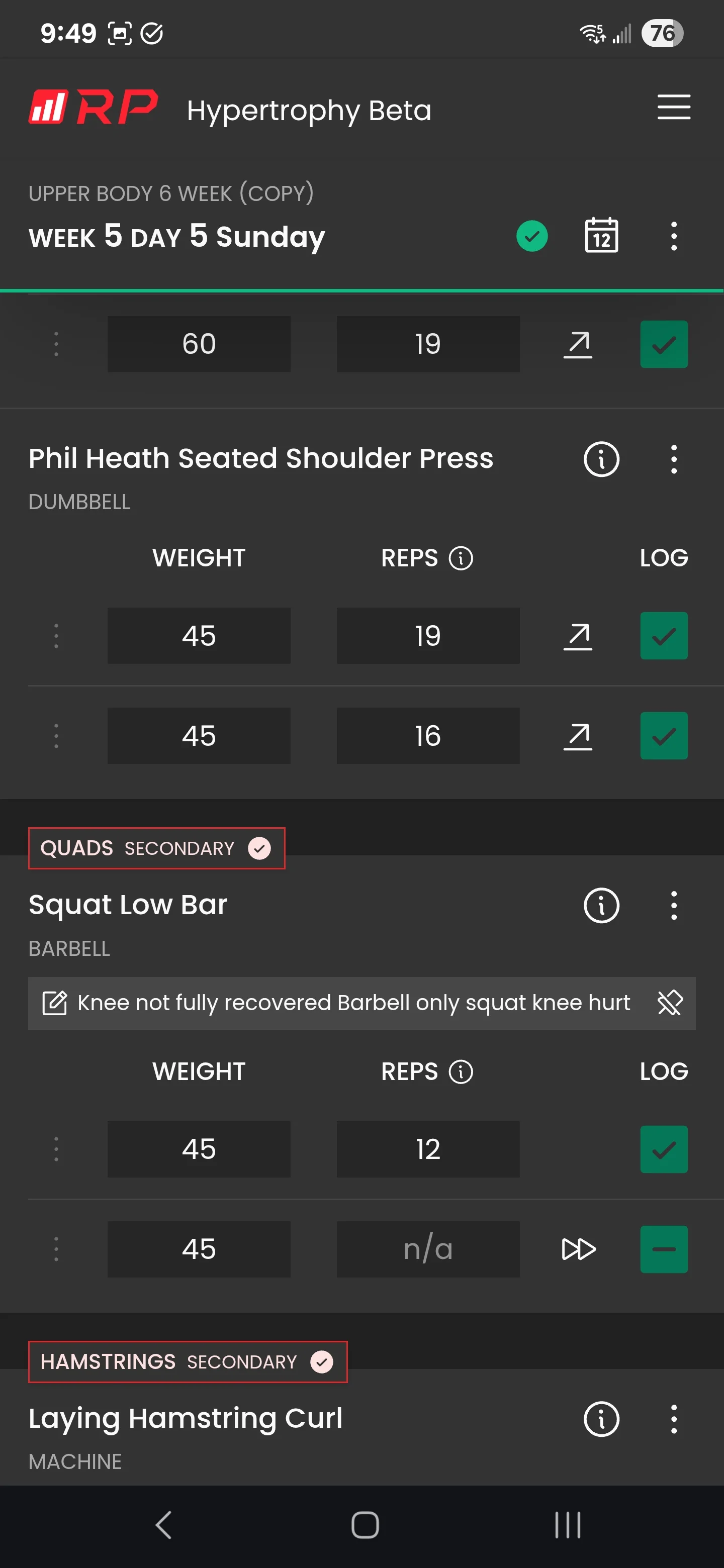This screenshot has height=1568, width=724.
Task: Tap the Android back navigation button
Action: pos(164,1525)
